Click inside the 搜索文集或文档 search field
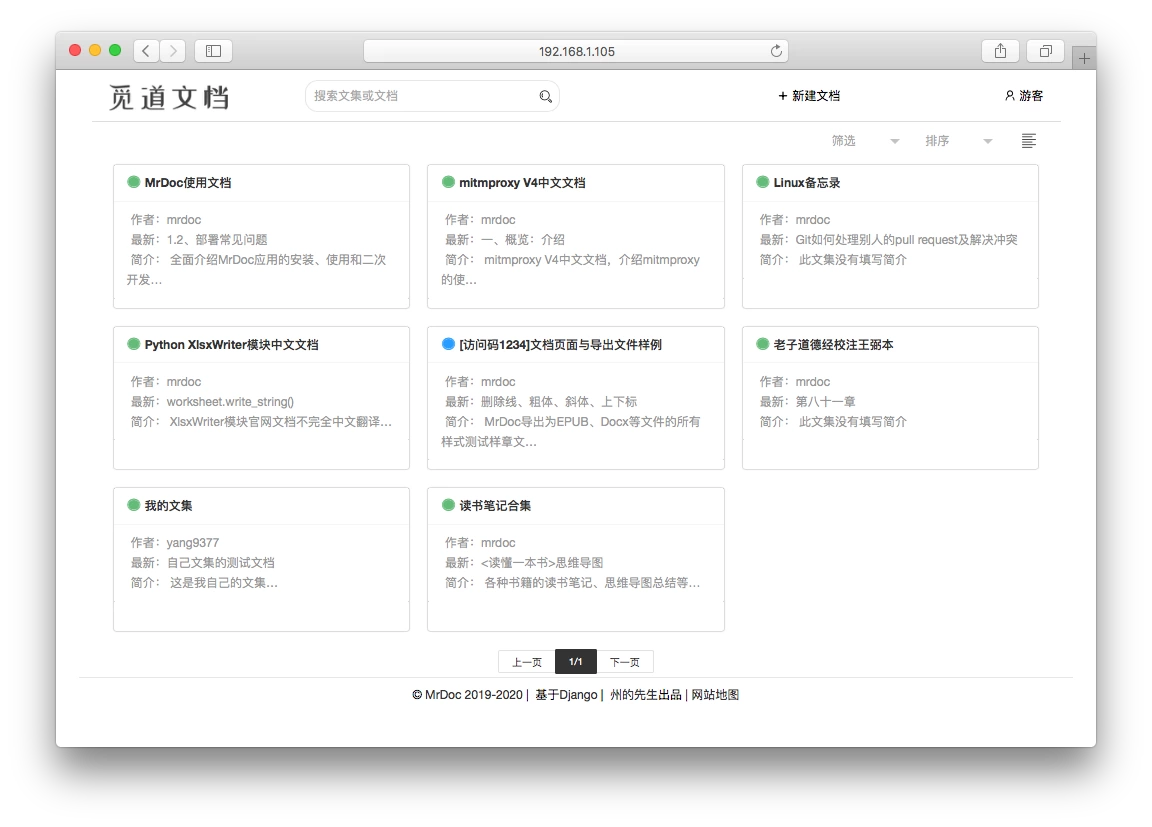Screen dimensions: 1152x827 click(x=420, y=96)
